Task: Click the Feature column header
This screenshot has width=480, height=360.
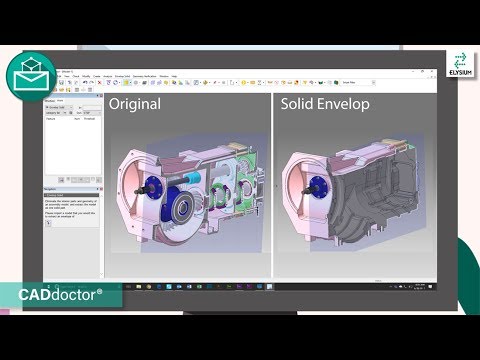Action: (50, 119)
